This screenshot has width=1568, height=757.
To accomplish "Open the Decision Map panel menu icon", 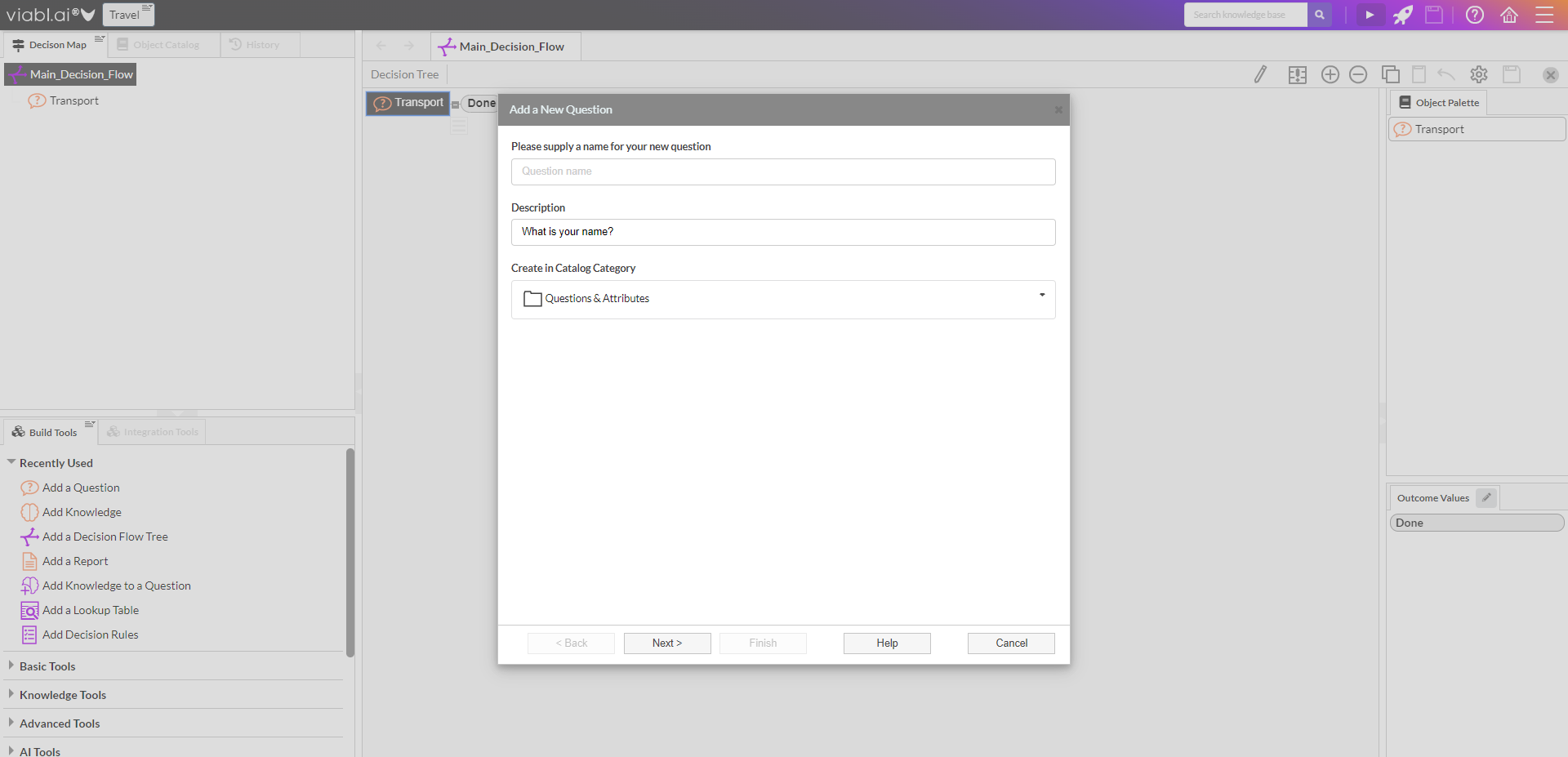I will tap(99, 38).
